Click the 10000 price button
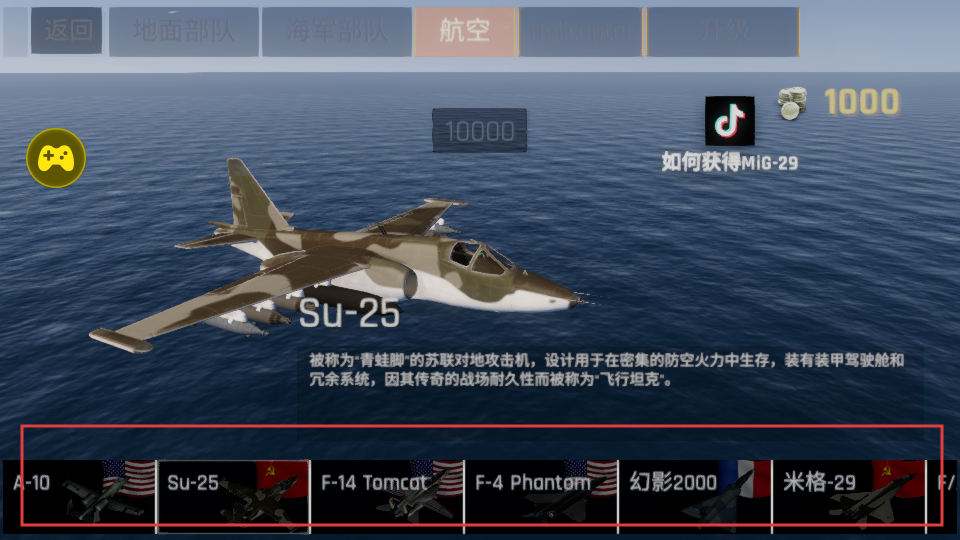Screen dimensions: 960x540 479,130
